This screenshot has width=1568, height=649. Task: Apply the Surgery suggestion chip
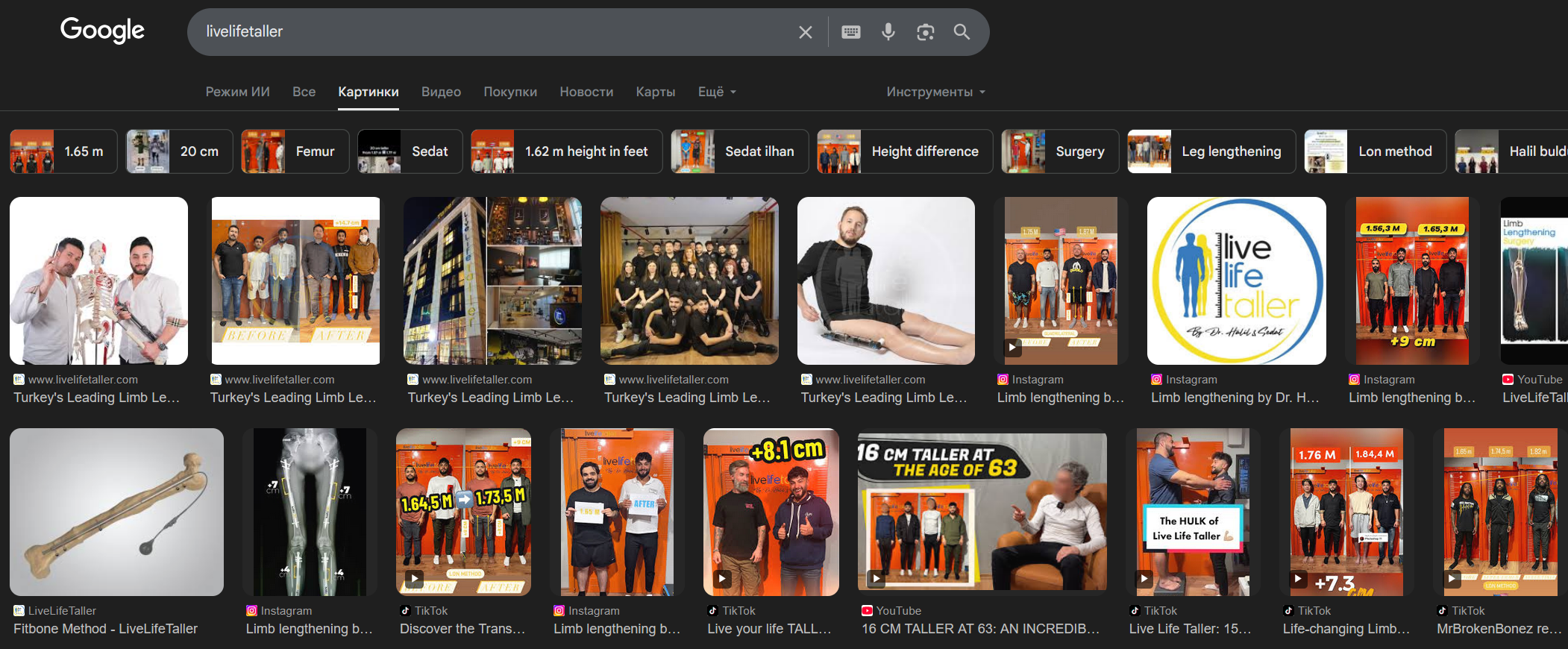point(1060,151)
